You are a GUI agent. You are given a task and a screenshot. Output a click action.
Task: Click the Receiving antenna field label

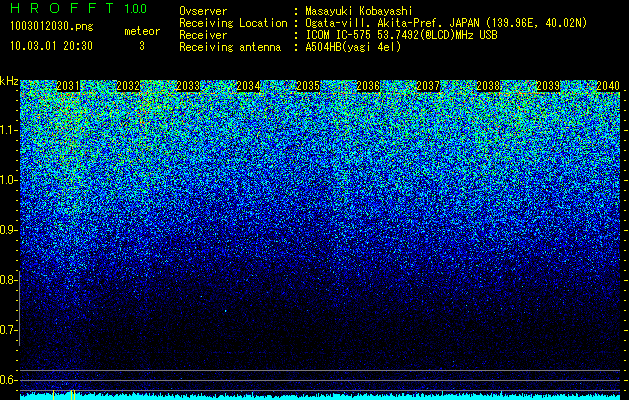pyautogui.click(x=230, y=47)
